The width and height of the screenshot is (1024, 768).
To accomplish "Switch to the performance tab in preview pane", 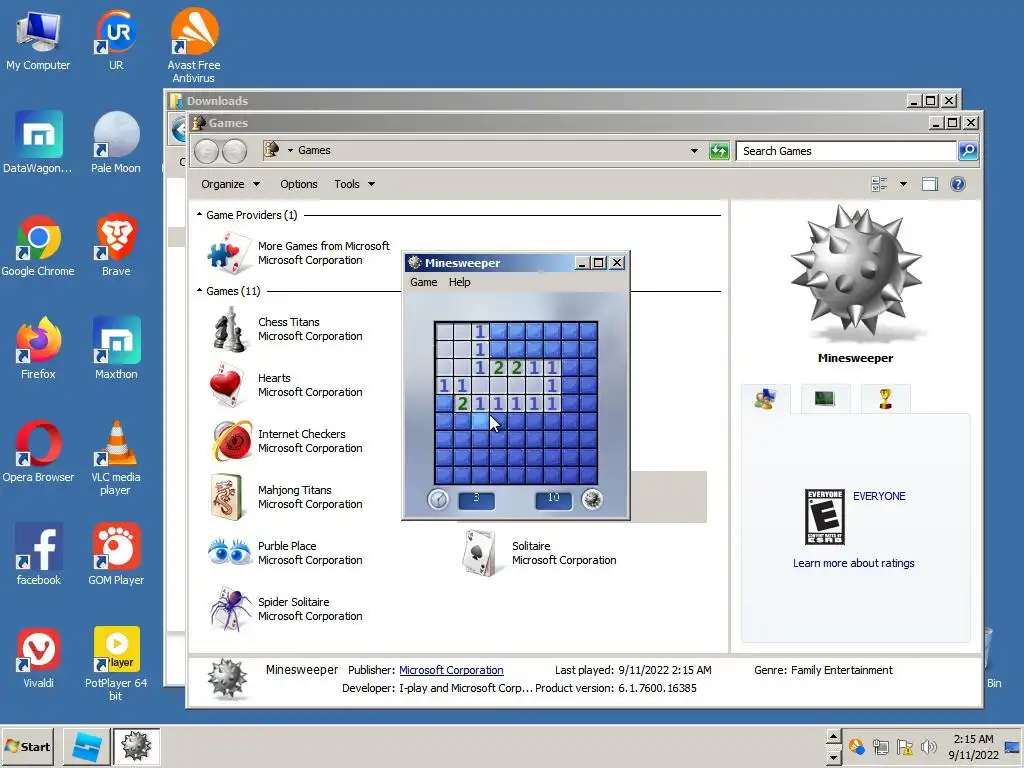I will click(x=825, y=398).
